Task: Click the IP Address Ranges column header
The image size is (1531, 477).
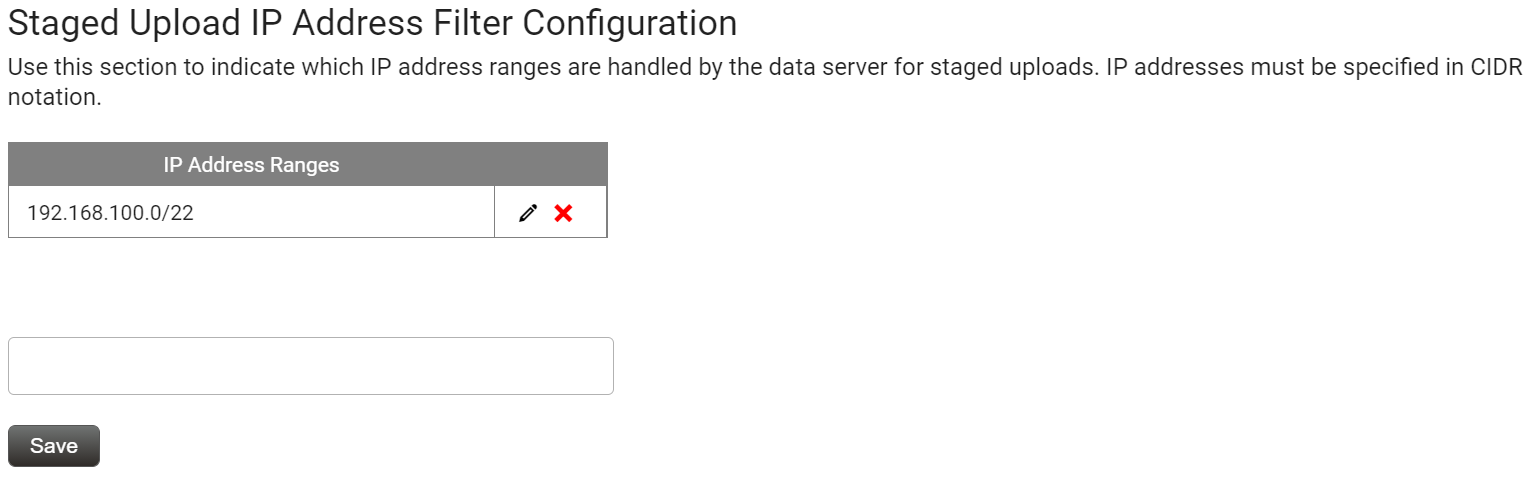Action: pyautogui.click(x=251, y=165)
